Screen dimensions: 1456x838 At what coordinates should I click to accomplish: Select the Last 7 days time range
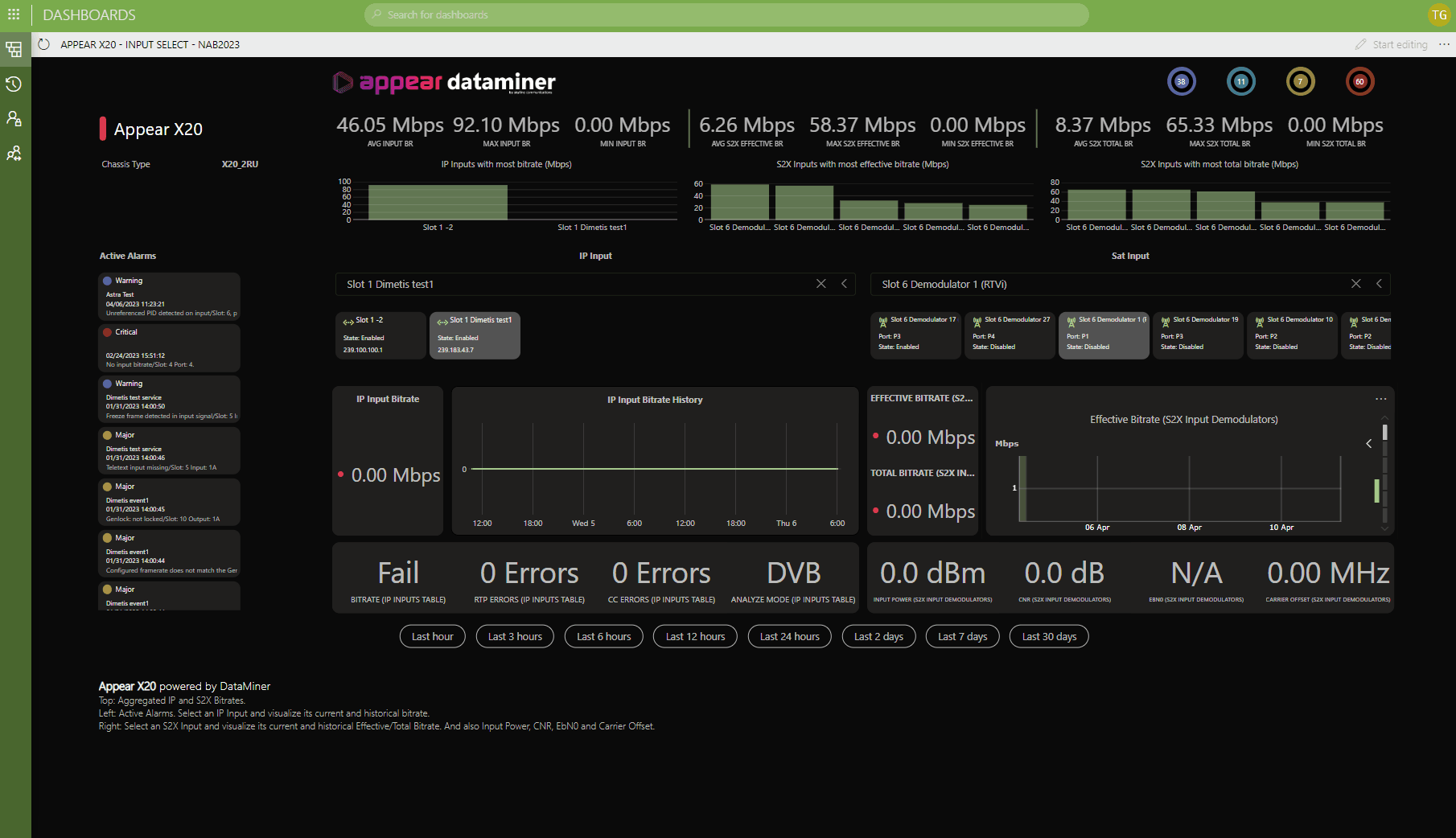tap(962, 636)
